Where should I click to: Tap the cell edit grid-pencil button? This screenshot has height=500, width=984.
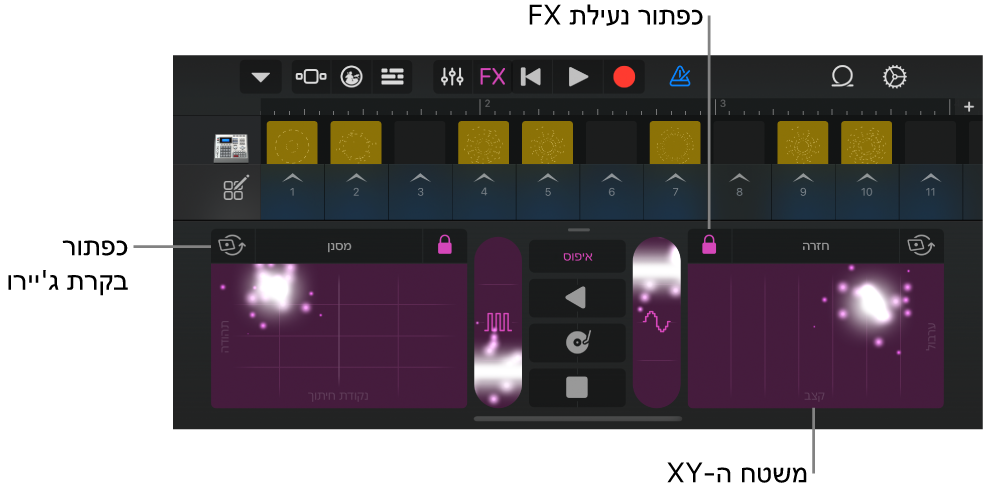click(x=235, y=188)
